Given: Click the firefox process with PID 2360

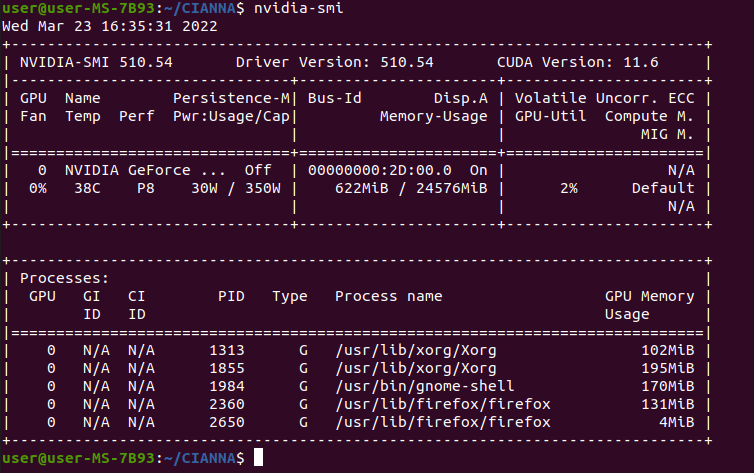Looking at the screenshot, I should [442, 404].
